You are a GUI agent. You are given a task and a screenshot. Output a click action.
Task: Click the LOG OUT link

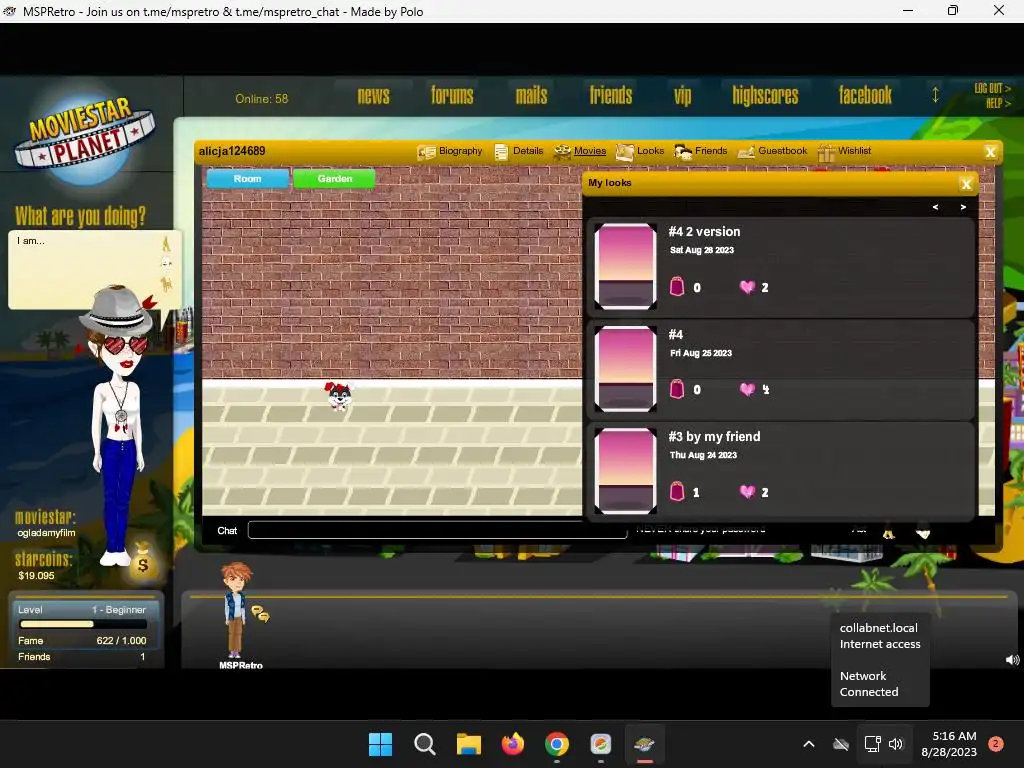click(x=992, y=88)
